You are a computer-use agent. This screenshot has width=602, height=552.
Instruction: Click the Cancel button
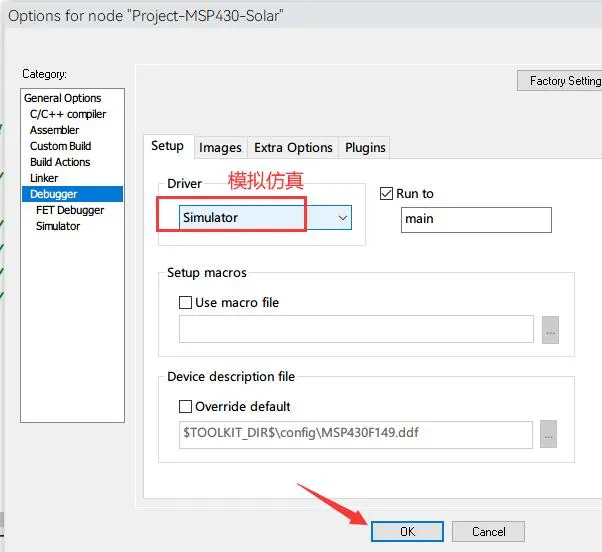[x=488, y=532]
